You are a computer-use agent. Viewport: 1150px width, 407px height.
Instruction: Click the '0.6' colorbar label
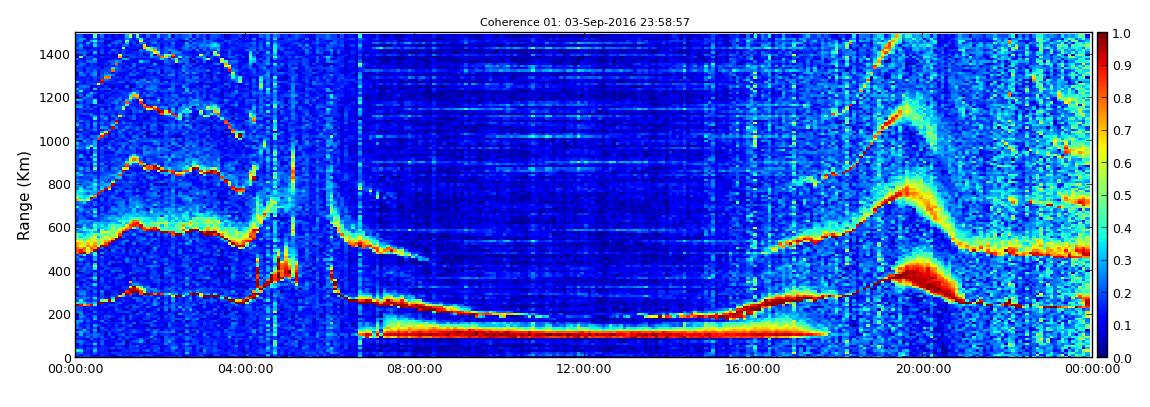click(1122, 164)
